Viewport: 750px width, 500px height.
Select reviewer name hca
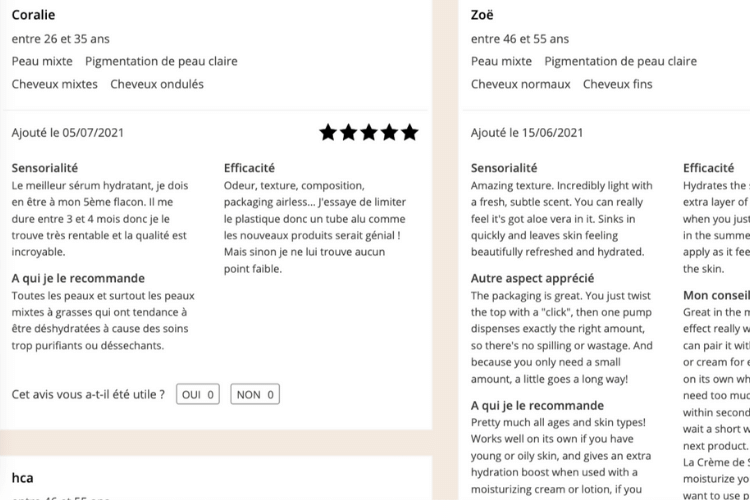(22, 478)
